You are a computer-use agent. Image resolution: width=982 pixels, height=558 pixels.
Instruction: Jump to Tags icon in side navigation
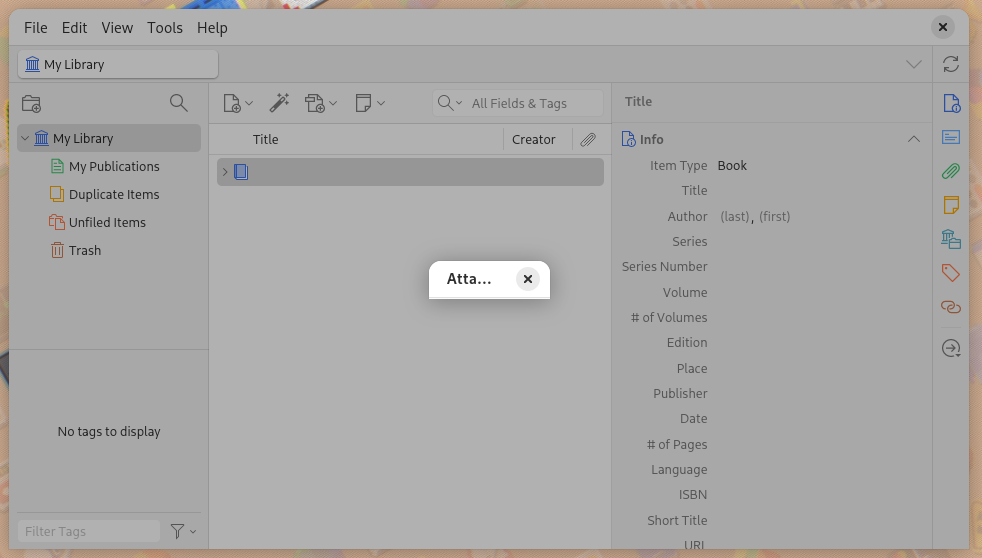(x=951, y=273)
